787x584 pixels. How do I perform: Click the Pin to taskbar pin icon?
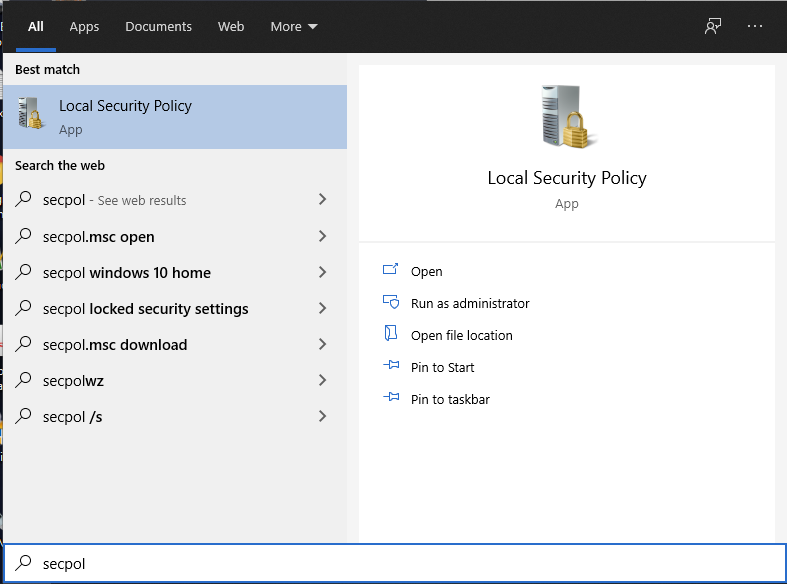coord(391,399)
